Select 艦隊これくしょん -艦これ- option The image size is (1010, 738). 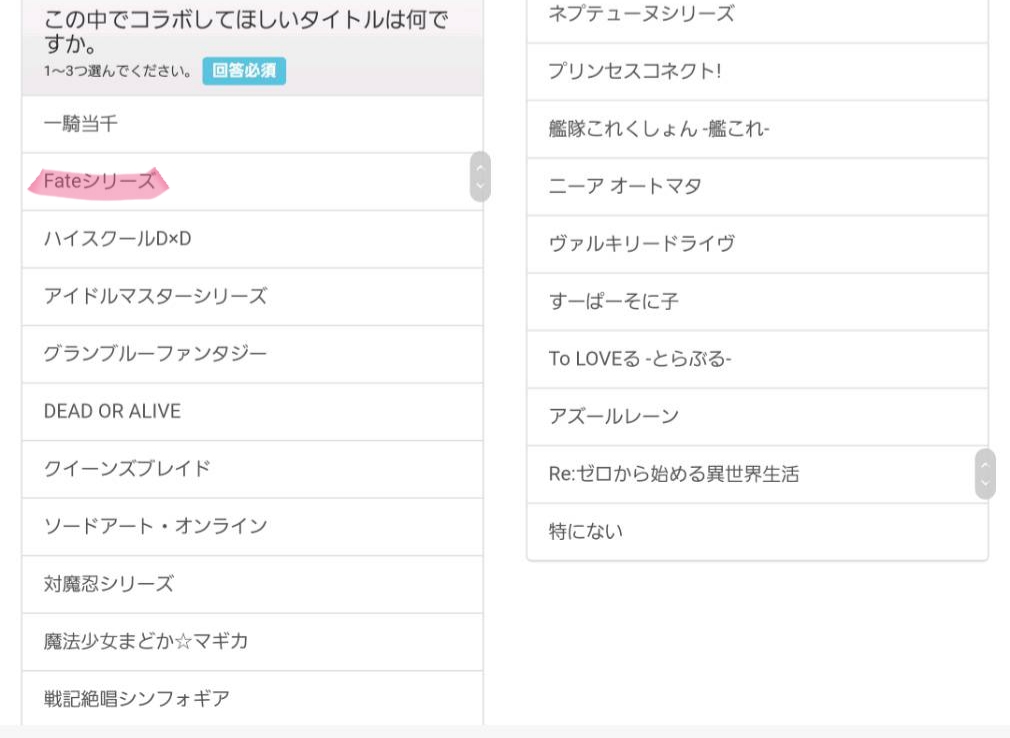(659, 129)
